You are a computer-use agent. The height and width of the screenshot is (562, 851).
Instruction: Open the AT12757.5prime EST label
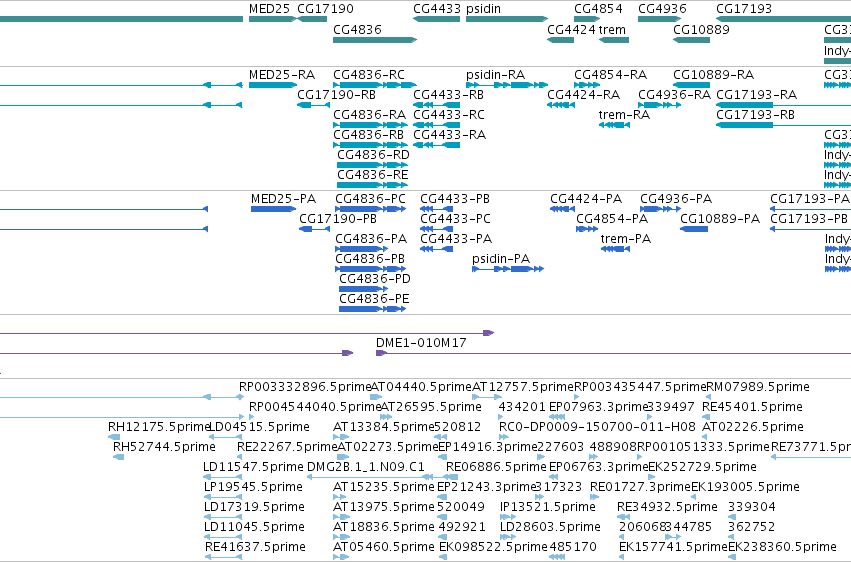click(x=523, y=387)
